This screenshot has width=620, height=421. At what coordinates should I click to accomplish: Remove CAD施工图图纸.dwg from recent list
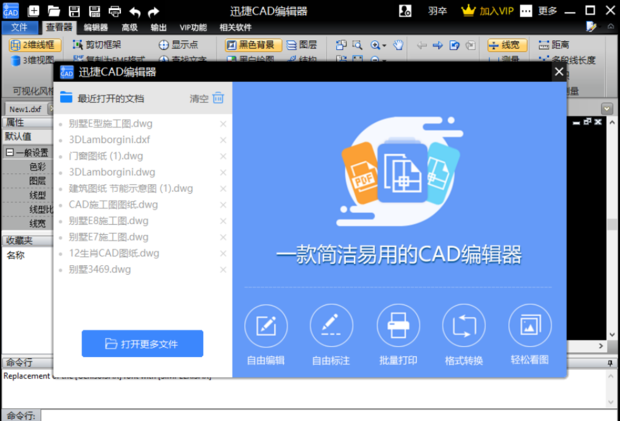[223, 205]
